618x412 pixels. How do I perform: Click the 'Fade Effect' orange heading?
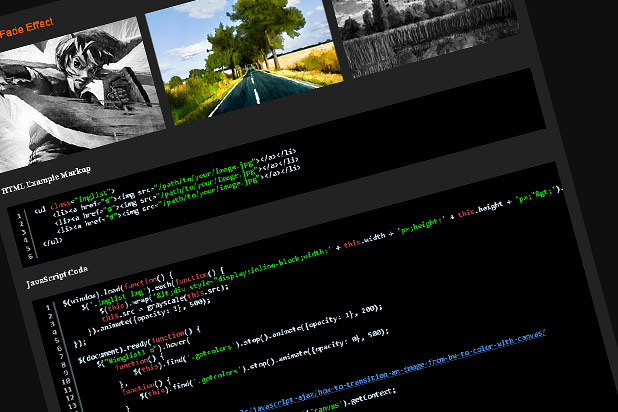(26, 28)
